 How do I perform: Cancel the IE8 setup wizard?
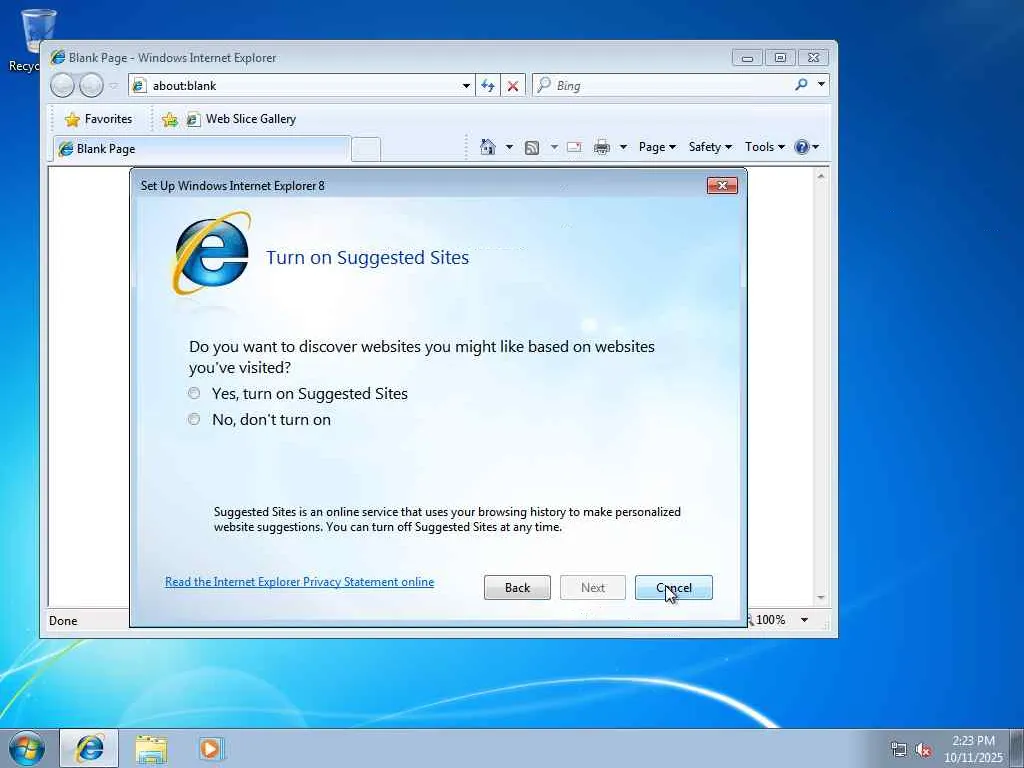(673, 588)
